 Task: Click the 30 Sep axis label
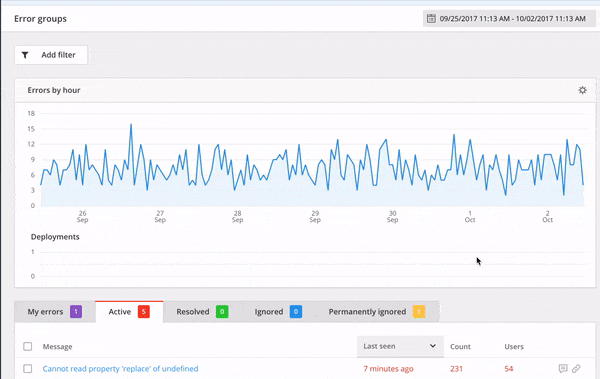pos(392,216)
